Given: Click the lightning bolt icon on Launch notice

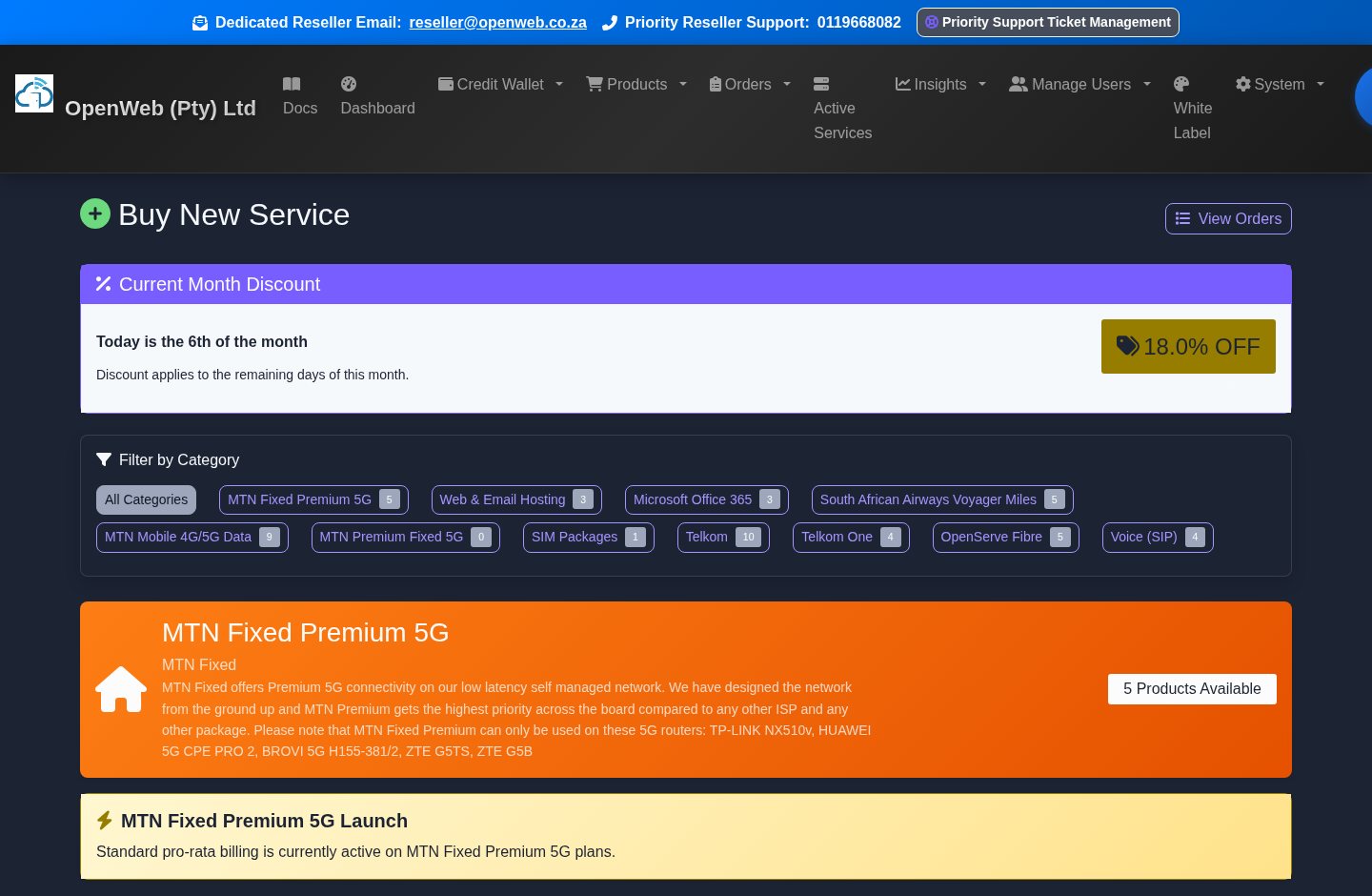Looking at the screenshot, I should (105, 821).
